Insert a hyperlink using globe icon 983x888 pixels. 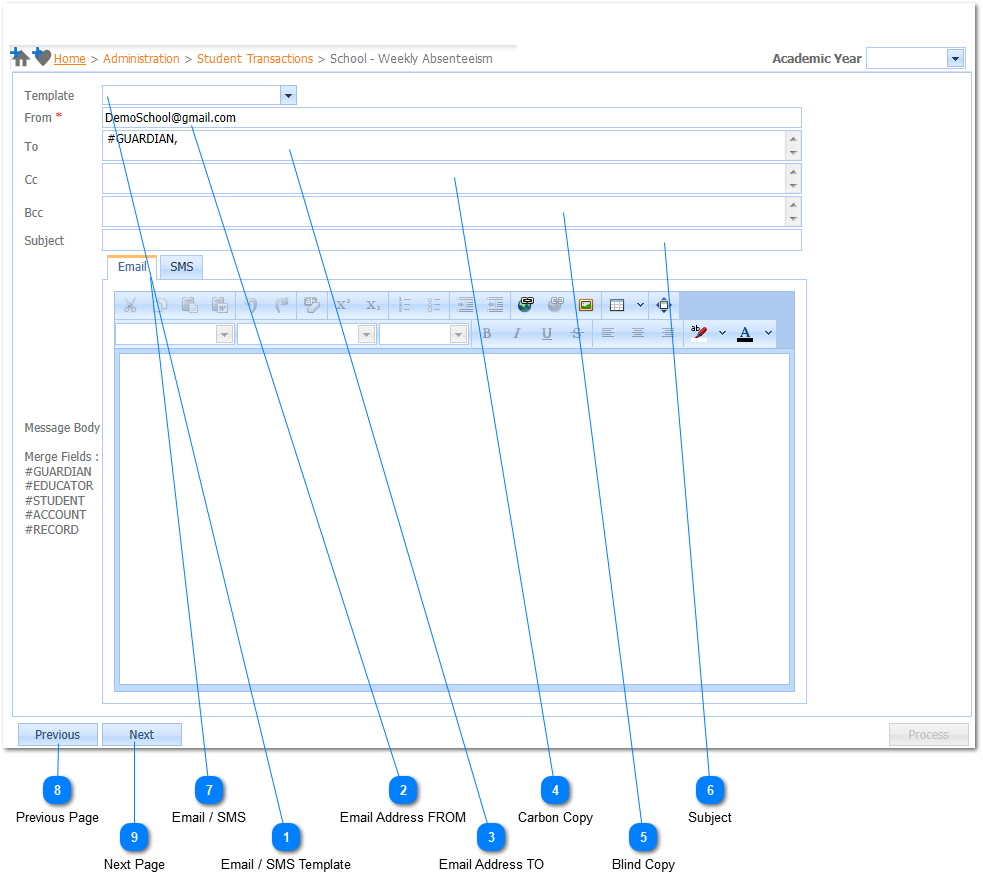tap(525, 305)
